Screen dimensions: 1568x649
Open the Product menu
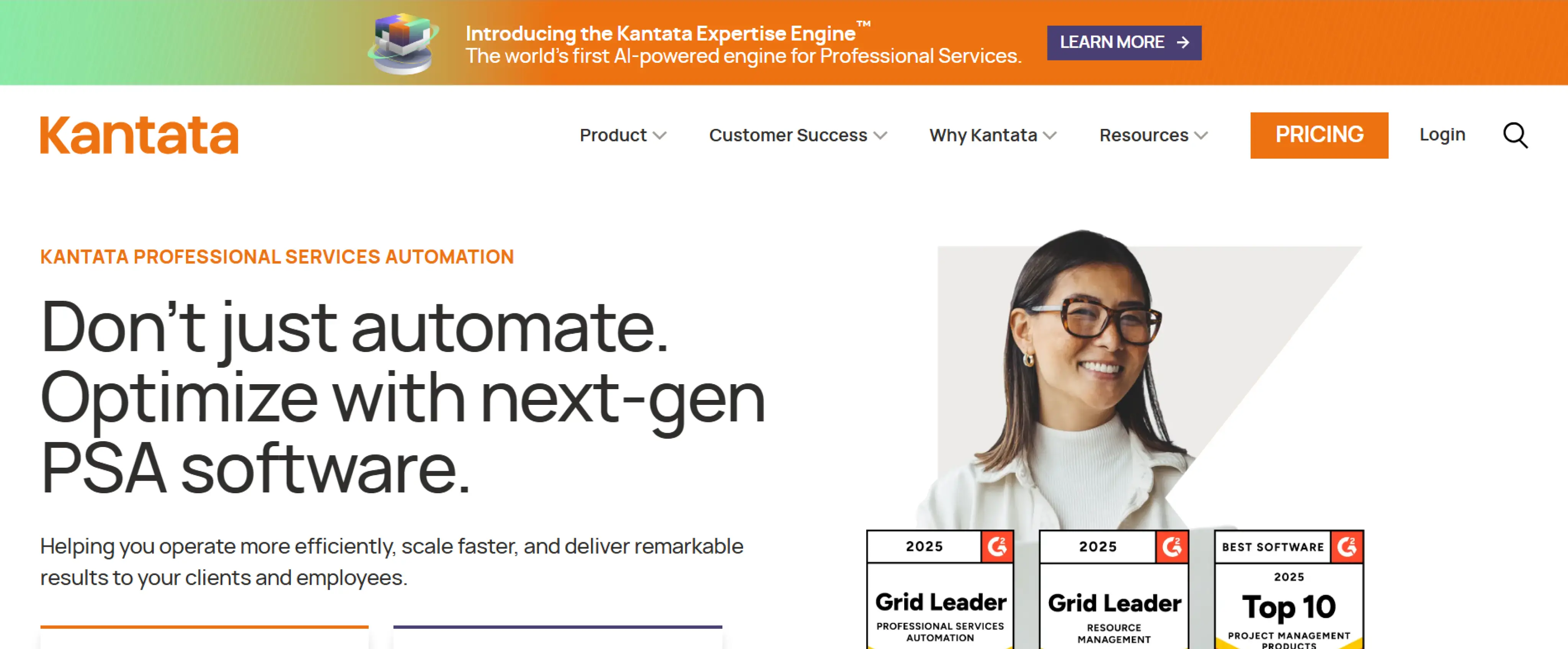pos(613,135)
